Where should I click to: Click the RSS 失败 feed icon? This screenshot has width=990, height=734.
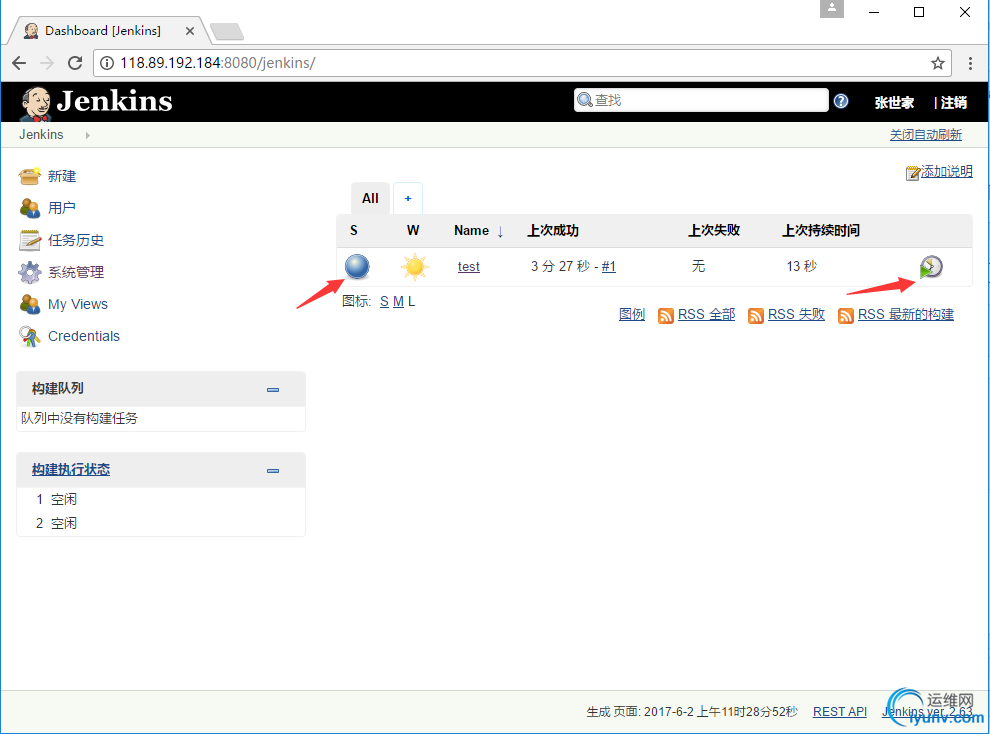pyautogui.click(x=756, y=316)
